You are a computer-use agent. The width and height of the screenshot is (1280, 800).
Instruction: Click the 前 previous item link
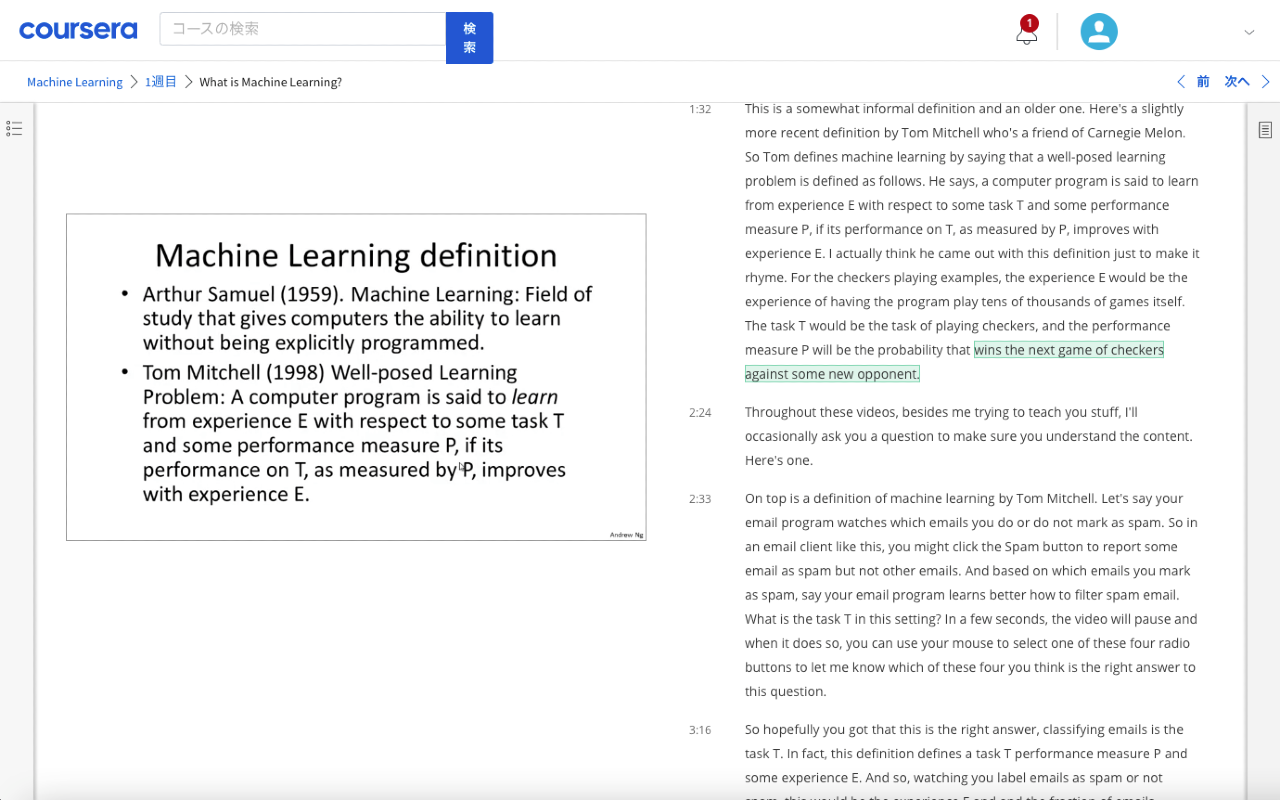click(x=1203, y=82)
